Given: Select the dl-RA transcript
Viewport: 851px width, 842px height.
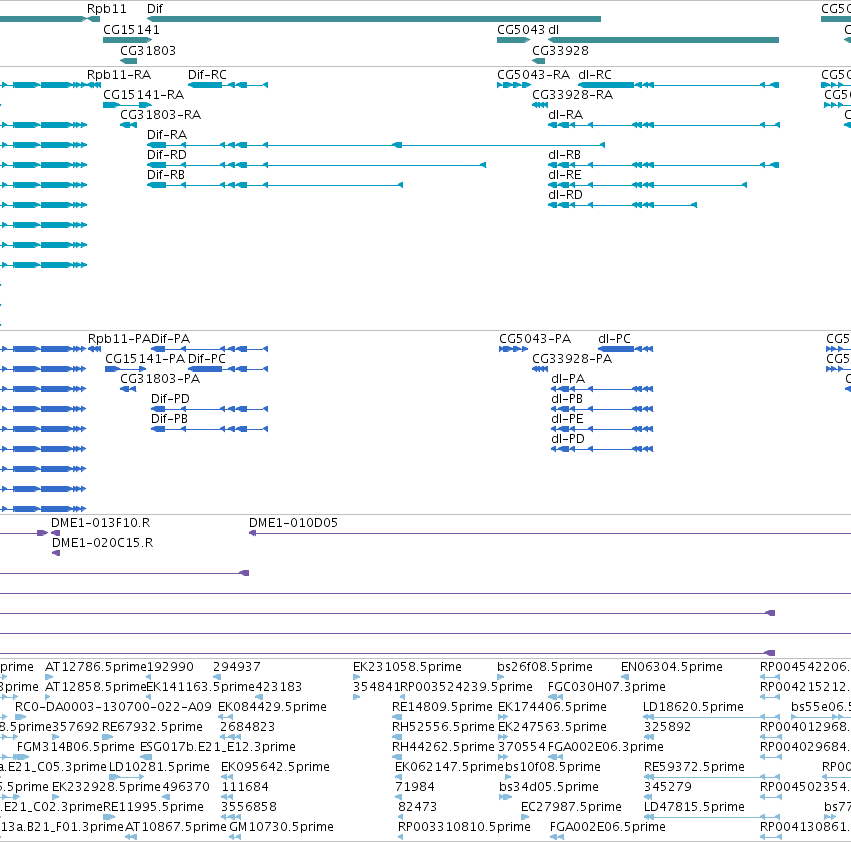Looking at the screenshot, I should tap(566, 115).
